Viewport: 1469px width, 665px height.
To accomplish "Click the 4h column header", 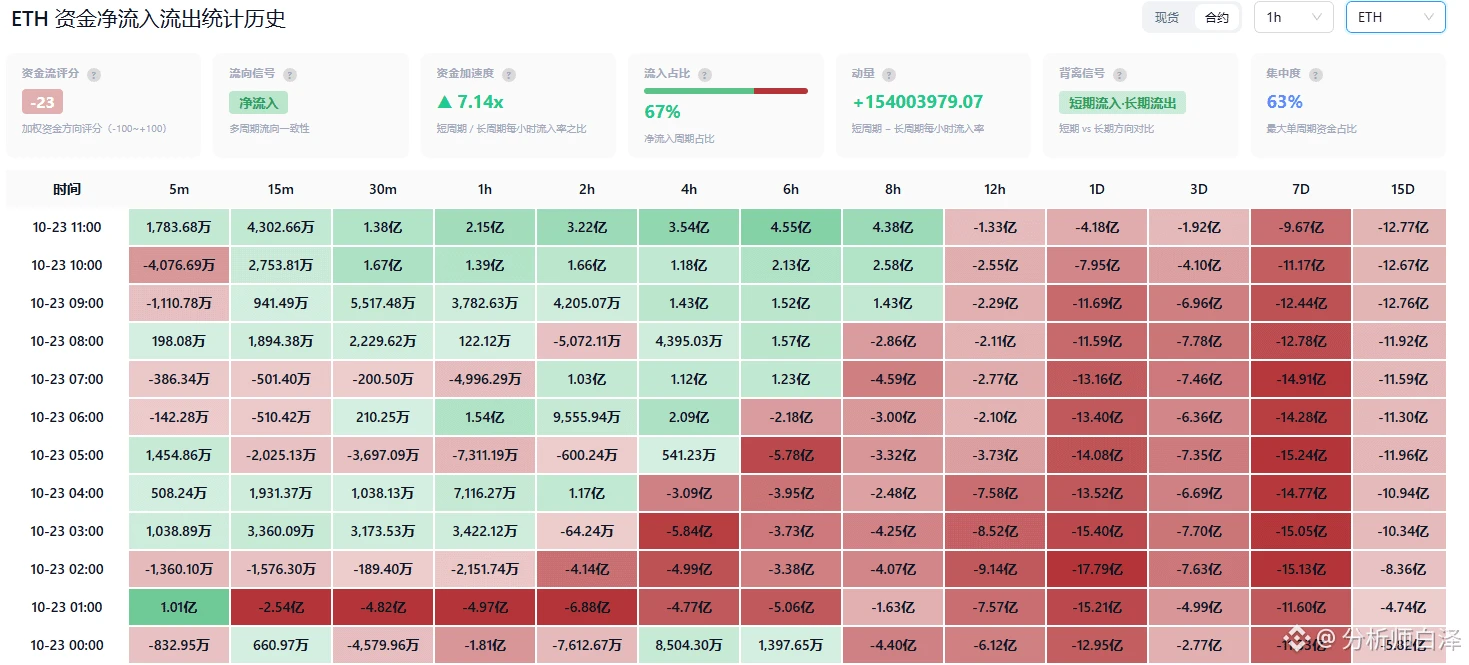I will point(689,189).
